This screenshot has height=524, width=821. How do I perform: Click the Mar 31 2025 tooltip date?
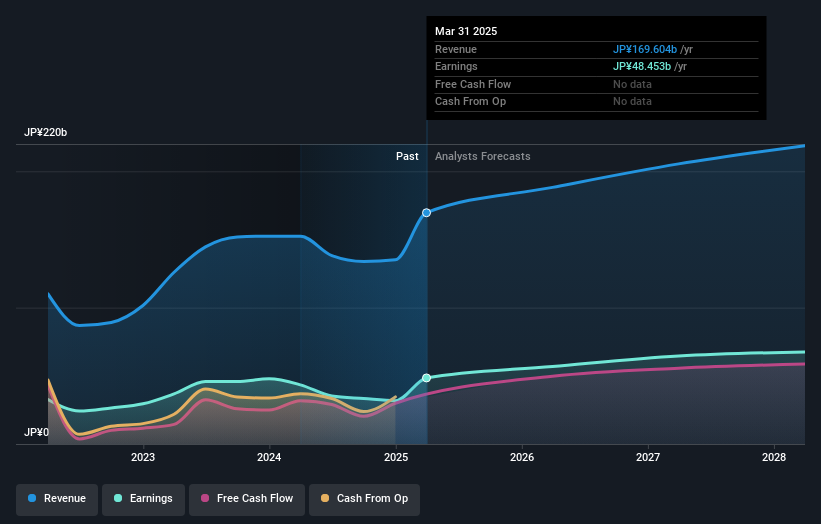coord(466,31)
